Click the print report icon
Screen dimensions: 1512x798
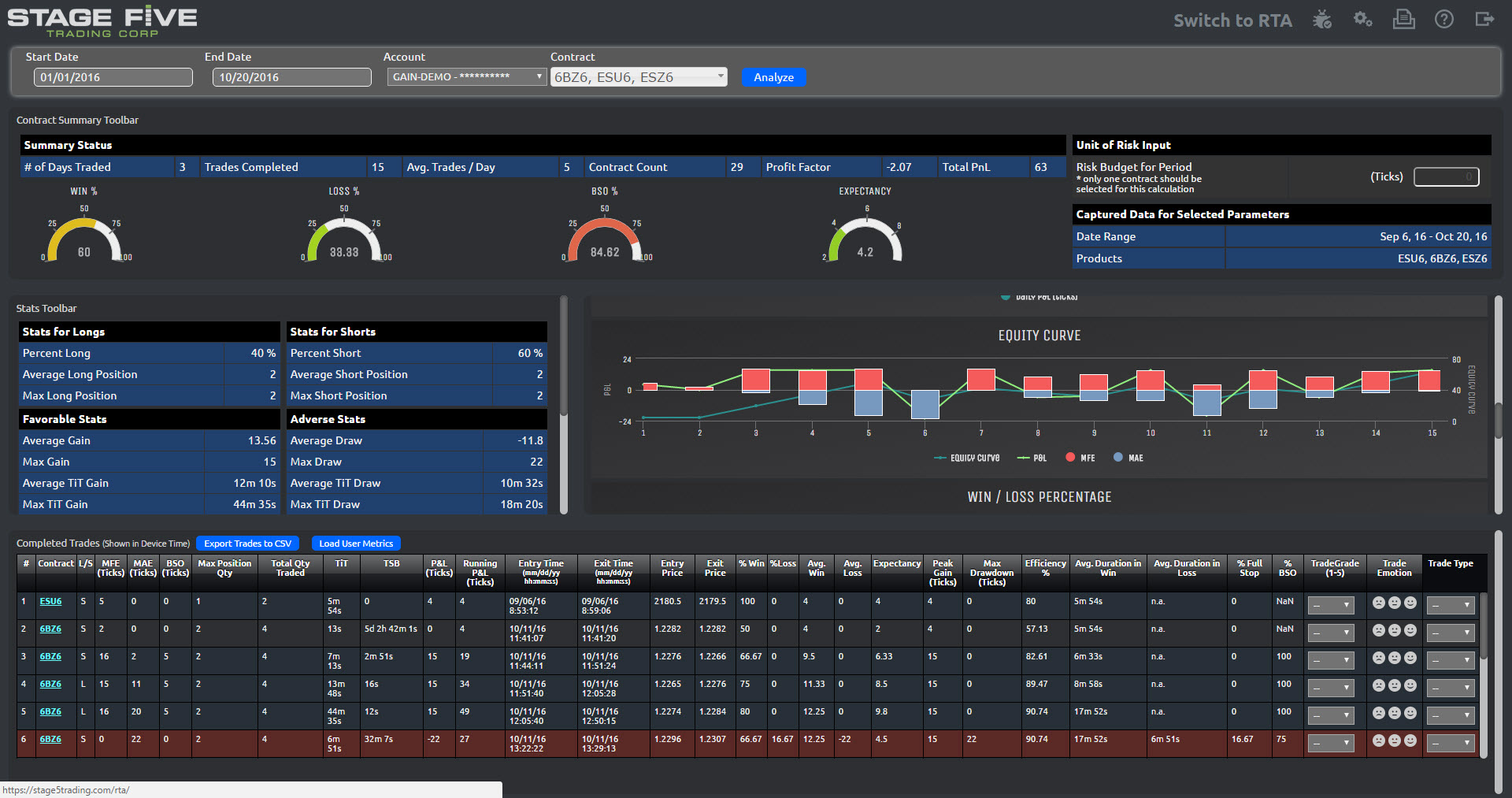pyautogui.click(x=1403, y=20)
